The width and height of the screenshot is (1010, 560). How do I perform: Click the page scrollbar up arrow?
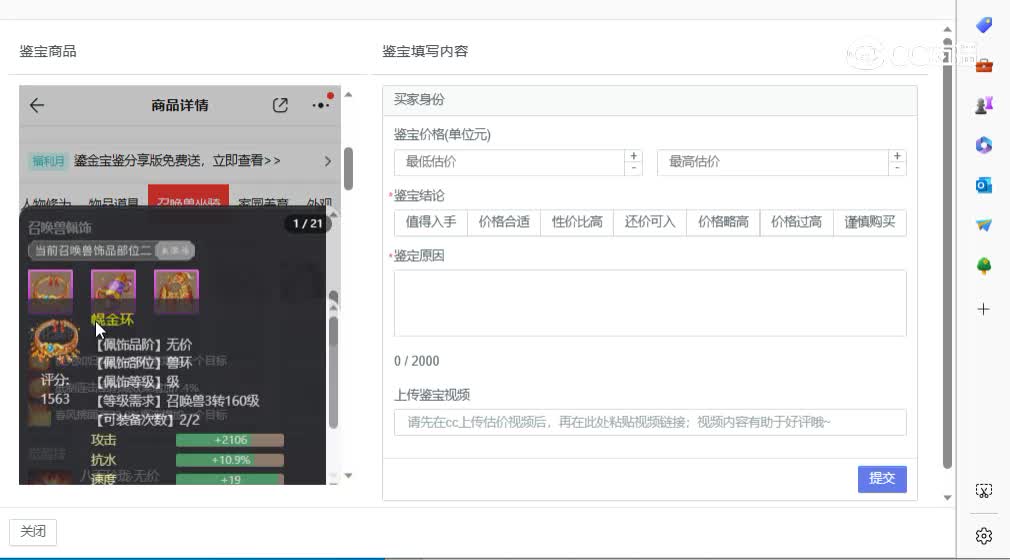coord(947,30)
